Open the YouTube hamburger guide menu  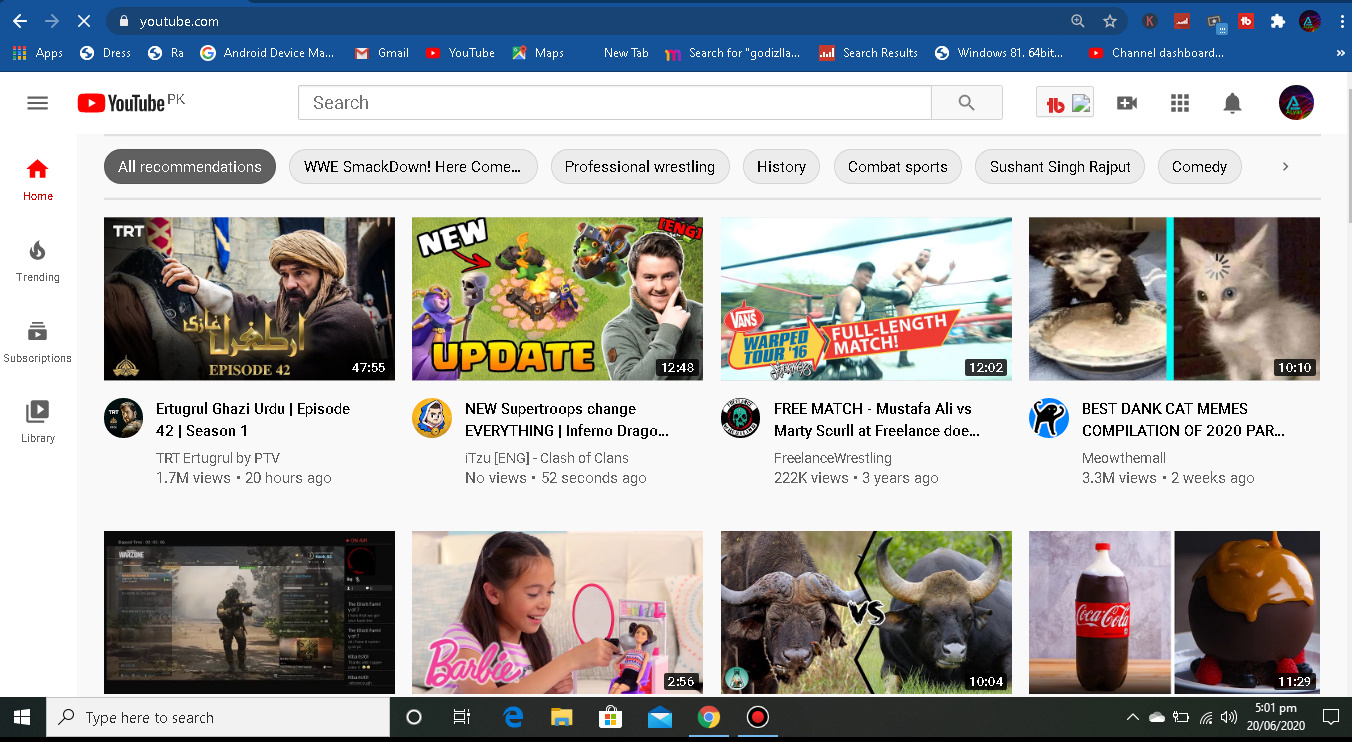tap(37, 103)
